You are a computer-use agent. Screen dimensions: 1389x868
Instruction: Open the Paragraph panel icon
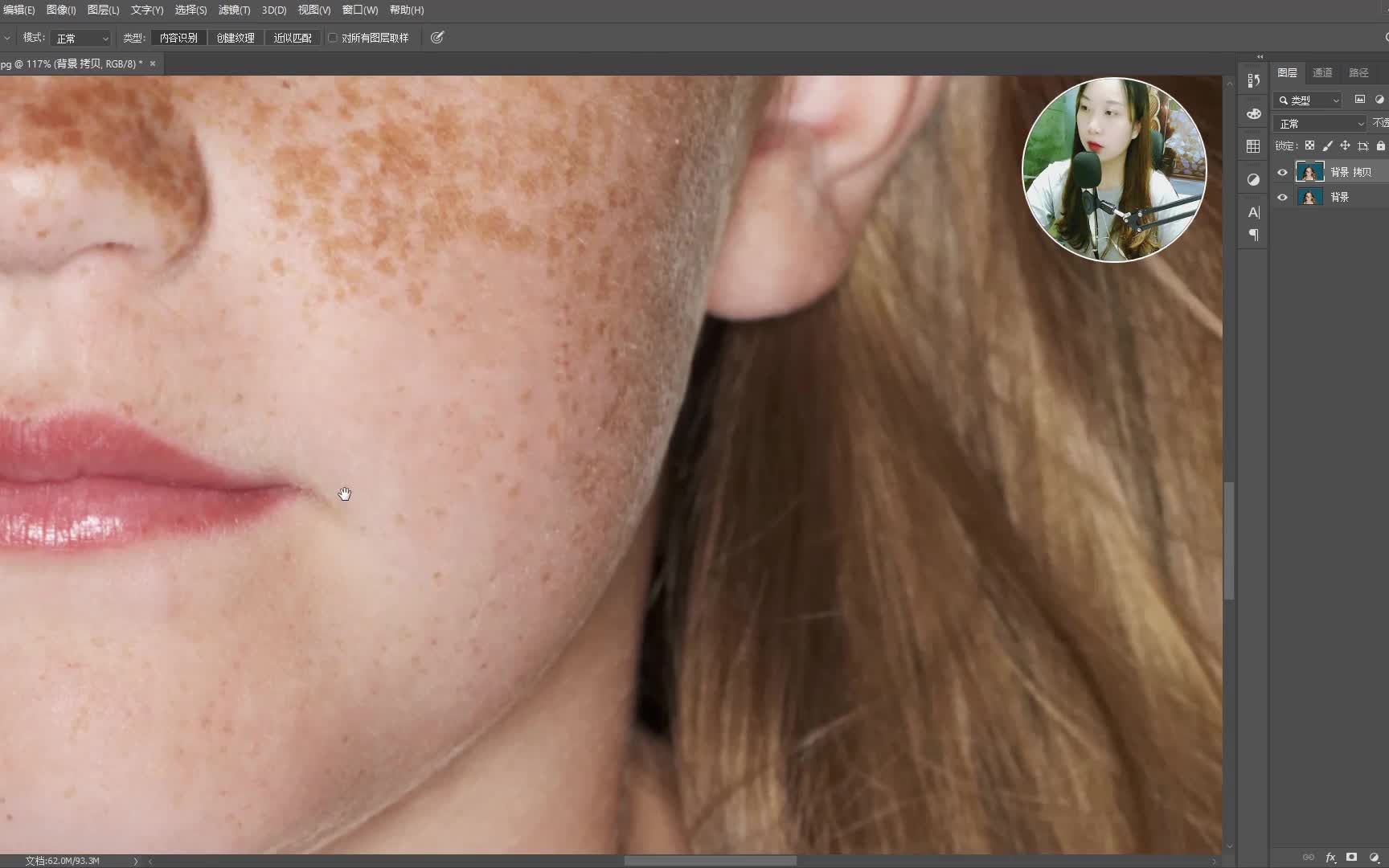pos(1253,235)
